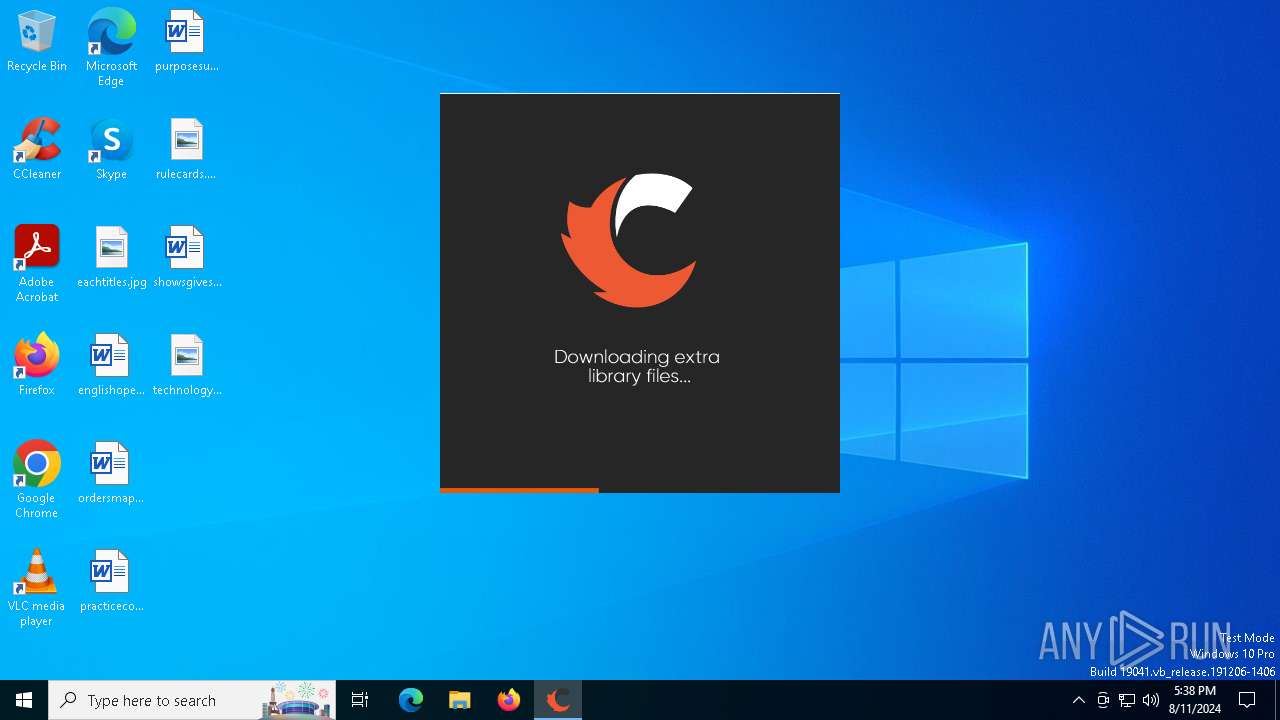Select the eachtitles.jpg image file

pyautogui.click(x=111, y=258)
